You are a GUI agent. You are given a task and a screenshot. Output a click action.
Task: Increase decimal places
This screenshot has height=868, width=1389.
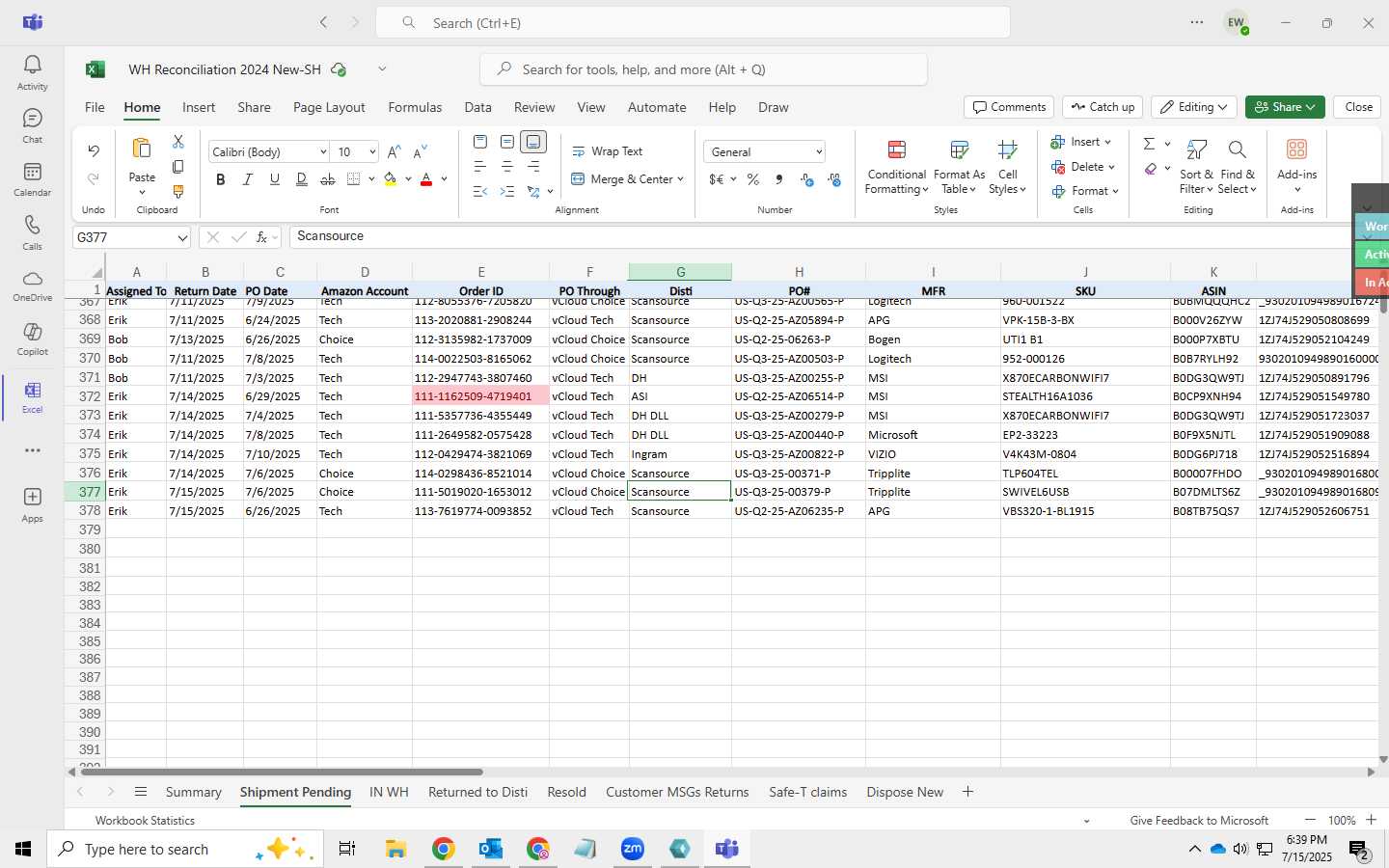(x=807, y=179)
